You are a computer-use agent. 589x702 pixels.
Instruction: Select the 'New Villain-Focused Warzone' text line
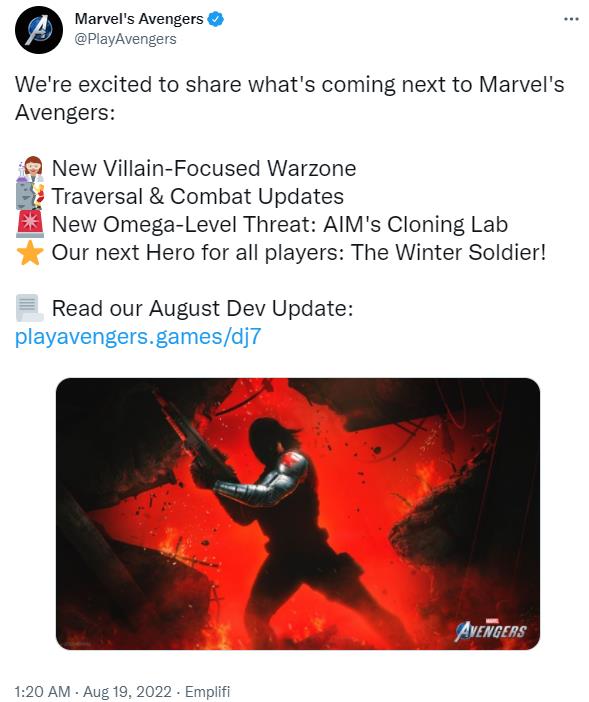204,168
